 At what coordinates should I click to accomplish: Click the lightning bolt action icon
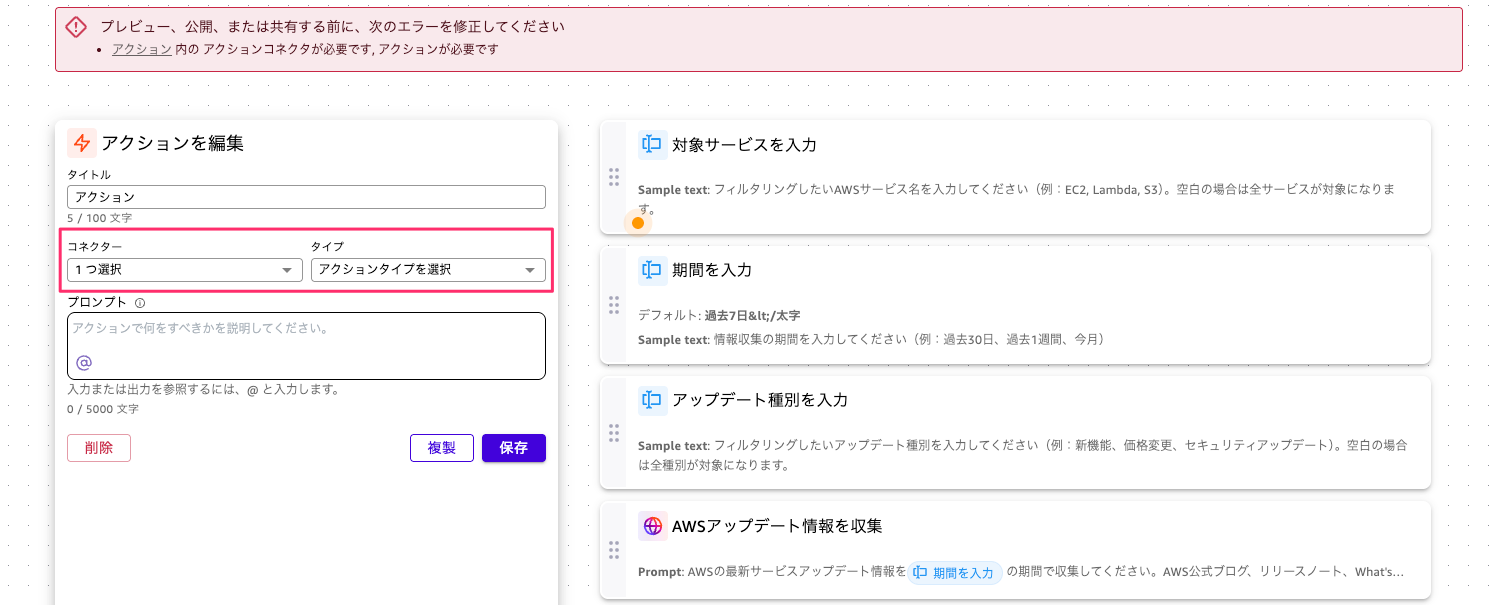(x=82, y=143)
